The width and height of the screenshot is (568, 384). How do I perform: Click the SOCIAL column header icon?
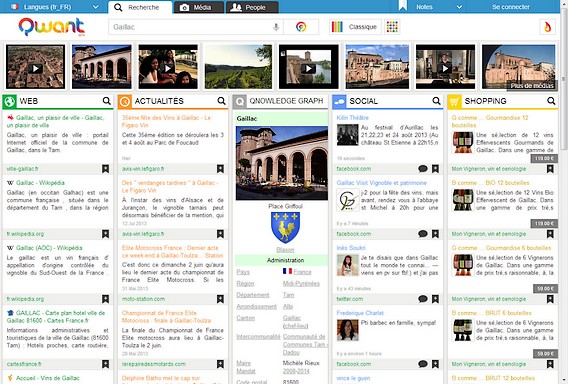pyautogui.click(x=339, y=101)
